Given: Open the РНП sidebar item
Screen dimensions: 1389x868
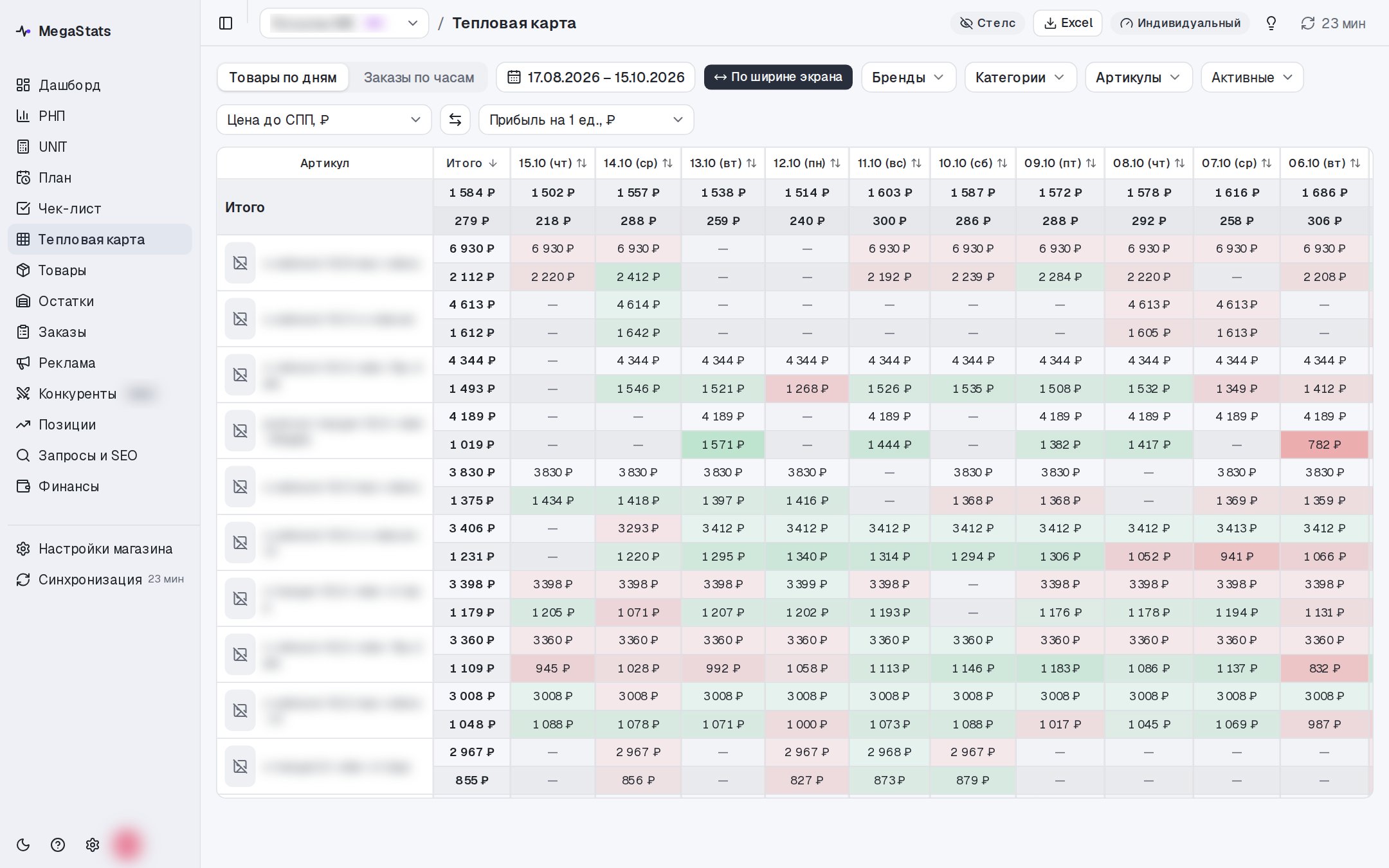Looking at the screenshot, I should click(100, 116).
